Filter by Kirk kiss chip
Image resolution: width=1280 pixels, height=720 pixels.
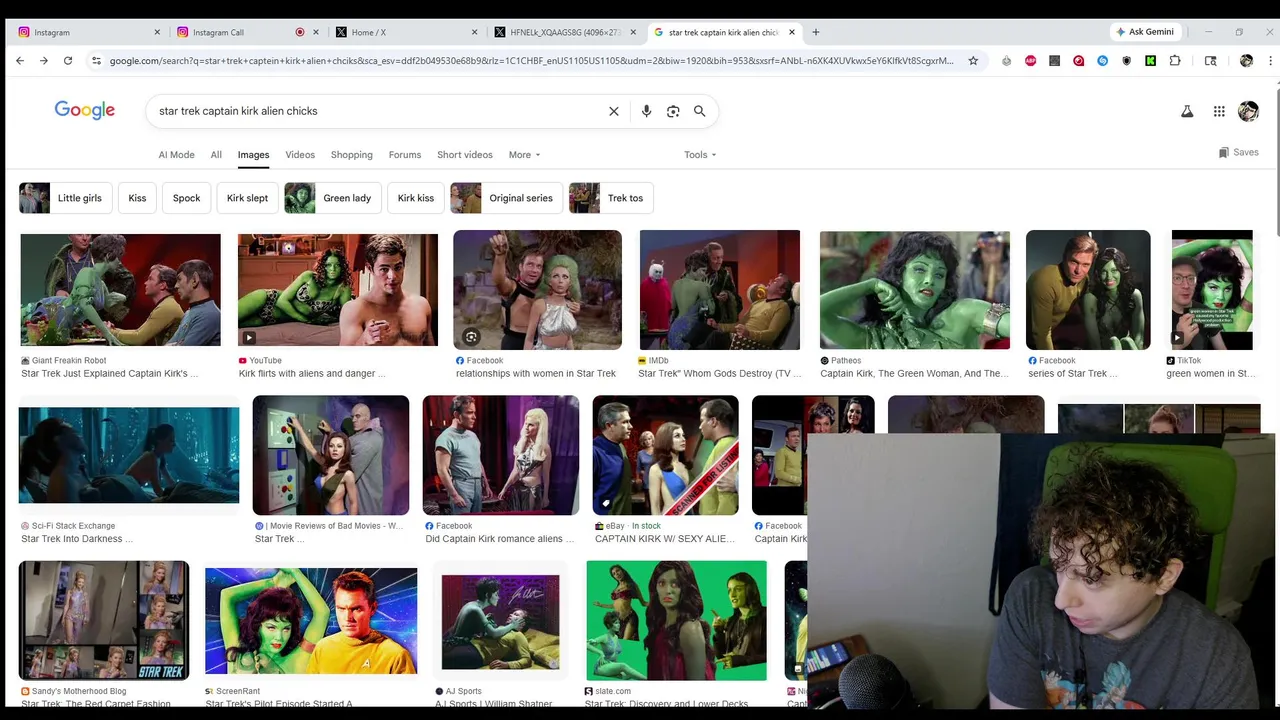click(416, 198)
